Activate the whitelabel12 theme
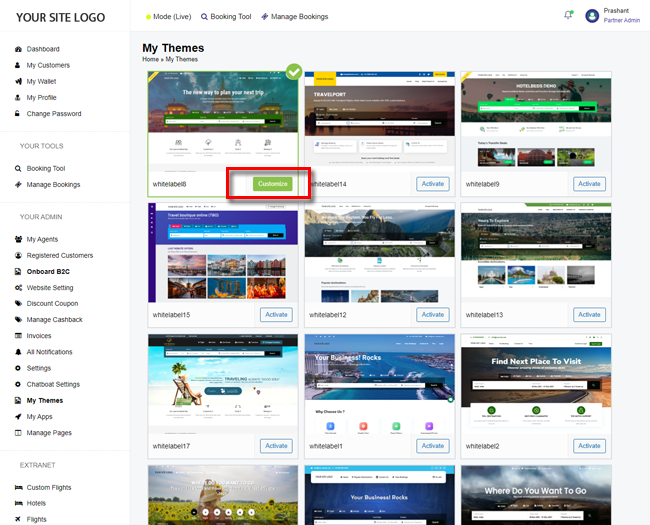 pyautogui.click(x=433, y=315)
